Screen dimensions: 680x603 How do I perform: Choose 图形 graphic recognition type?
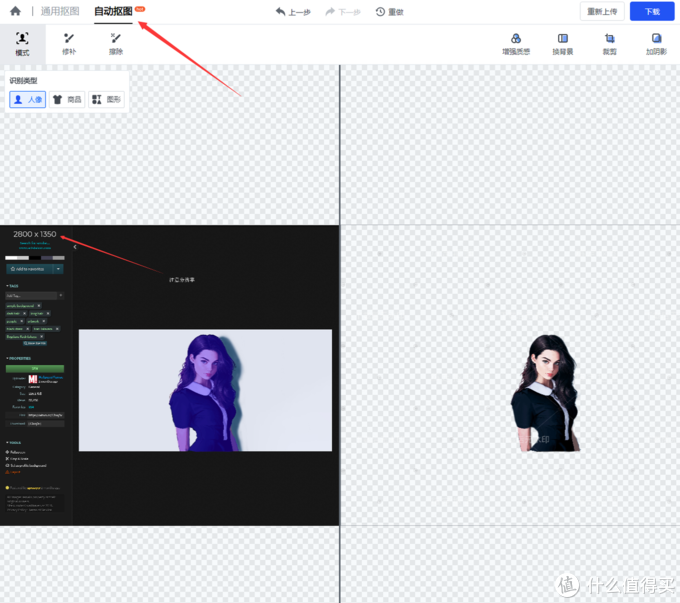(106, 100)
